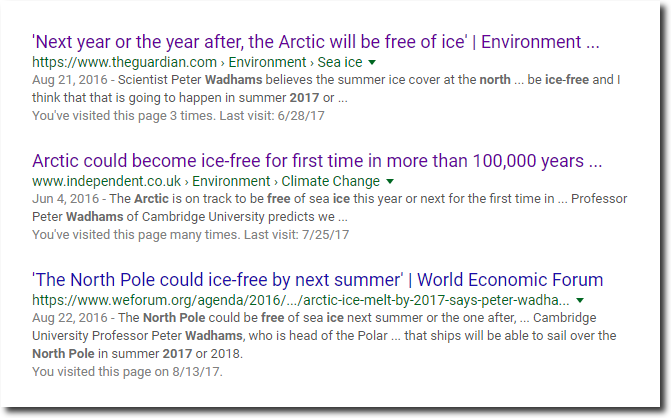Screen dimensions: 671x418
Task: Click the 'North Pole in summer 2017 or 2018' snippet line
Action: [137, 353]
